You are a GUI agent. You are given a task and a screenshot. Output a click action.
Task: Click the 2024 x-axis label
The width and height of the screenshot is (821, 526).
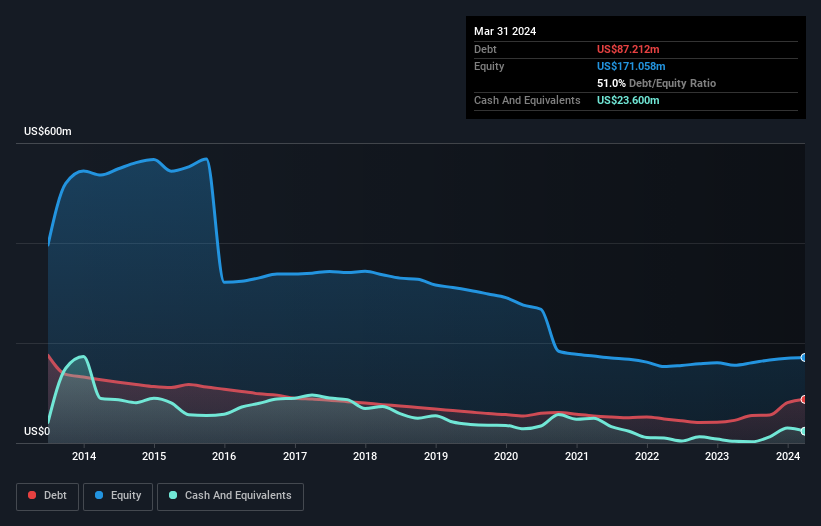(x=787, y=456)
